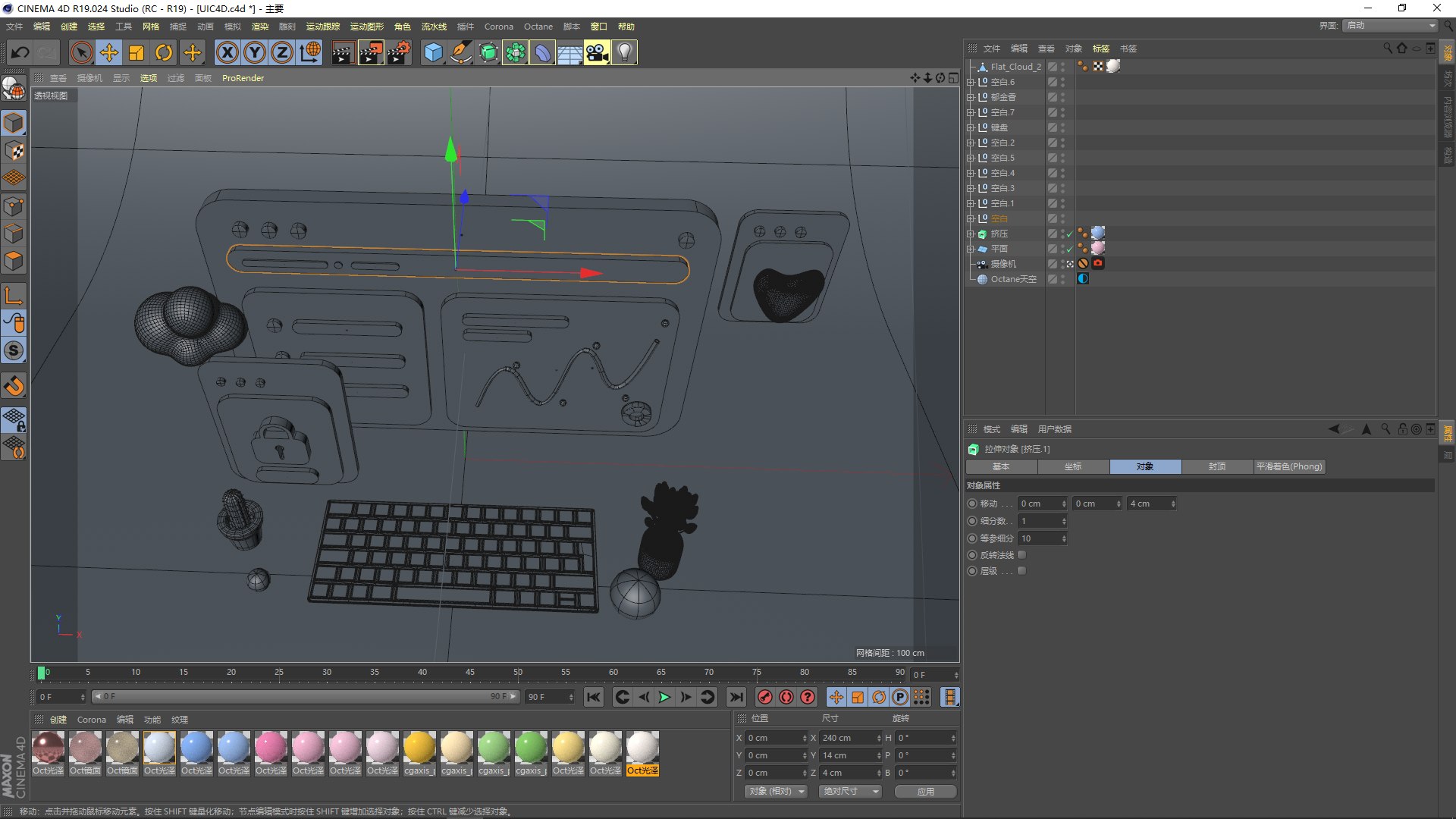Open the 运动图形 menu
The image size is (1456, 819).
coord(366,27)
